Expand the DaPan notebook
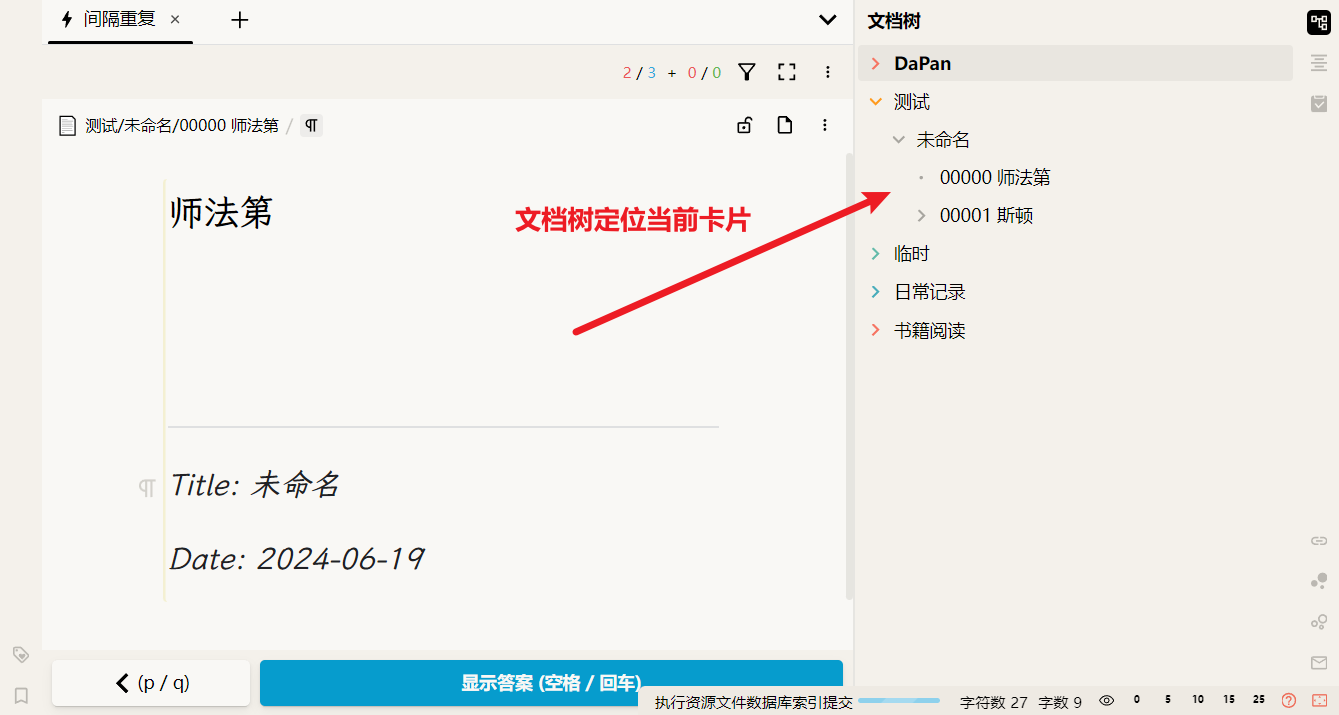This screenshot has height=715, width=1339. tap(875, 64)
